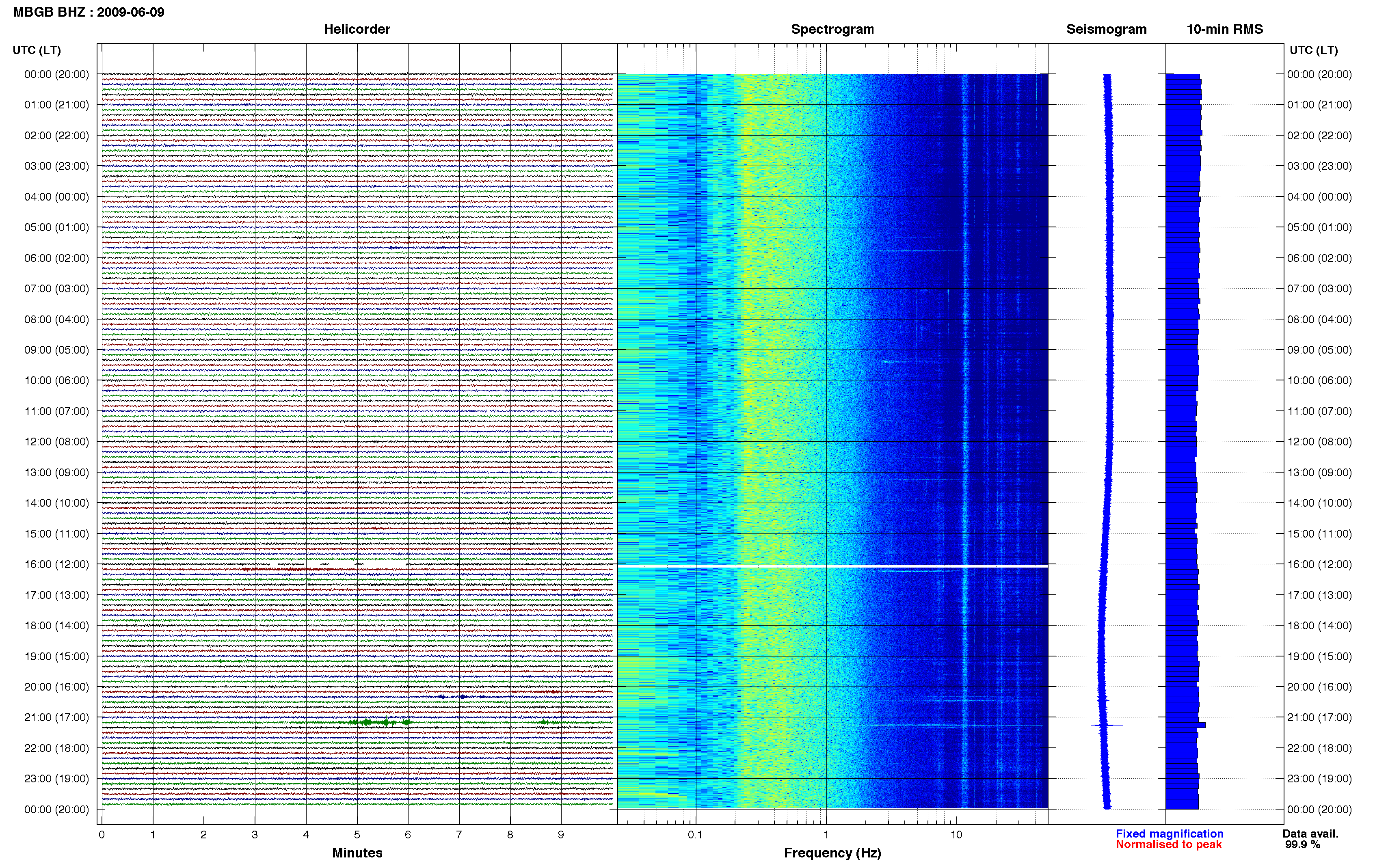Viewport: 1388px width, 868px height.
Task: Click the '9' minute tick label
Action: click(x=561, y=835)
